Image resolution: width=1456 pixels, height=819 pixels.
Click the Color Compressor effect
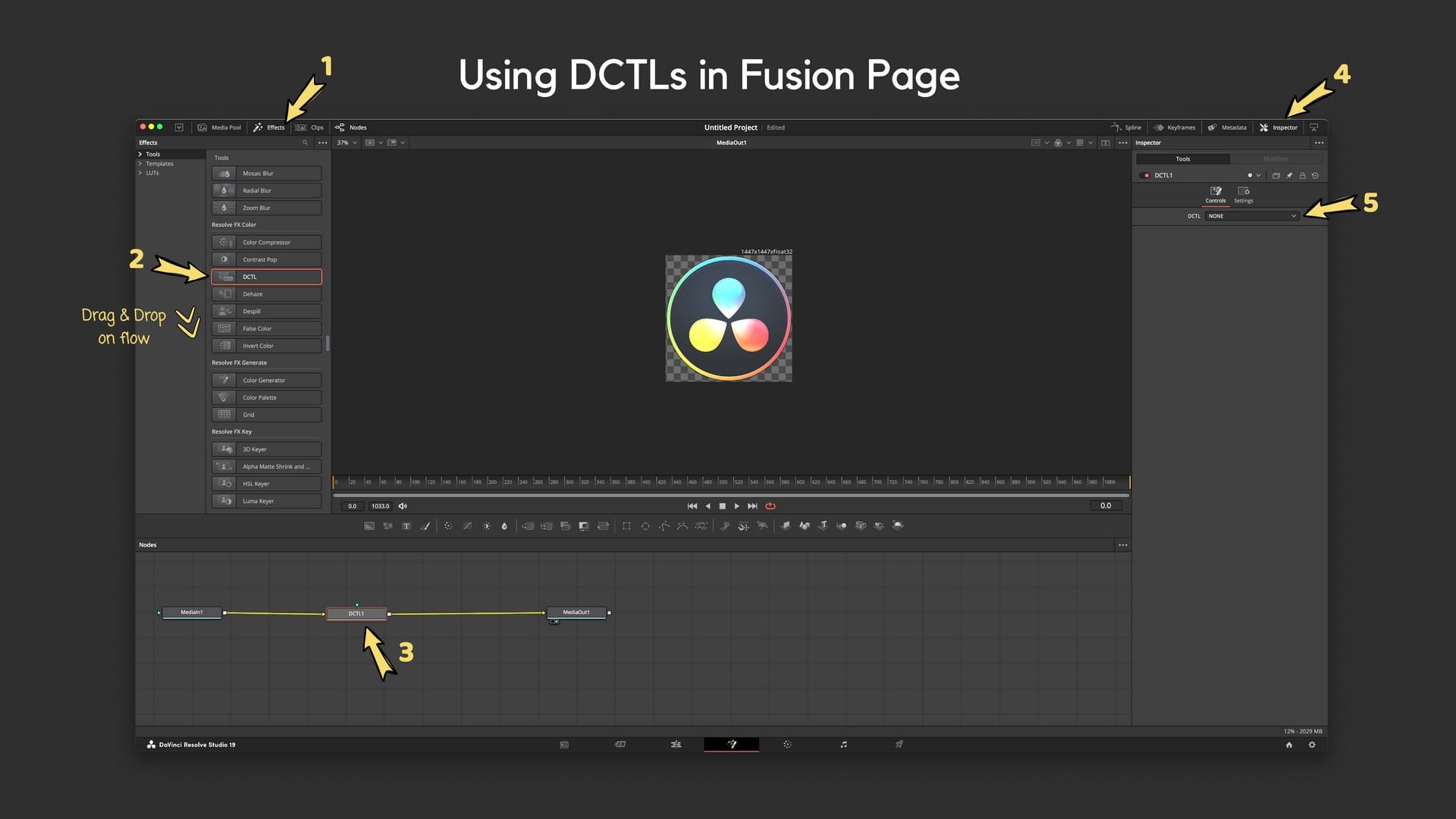pos(266,243)
